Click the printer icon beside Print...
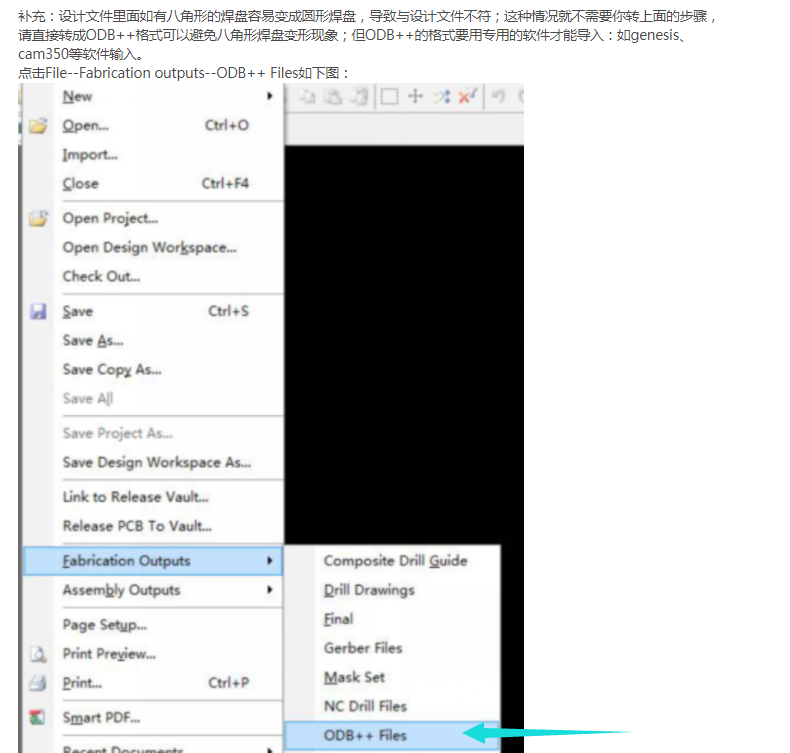 point(38,683)
